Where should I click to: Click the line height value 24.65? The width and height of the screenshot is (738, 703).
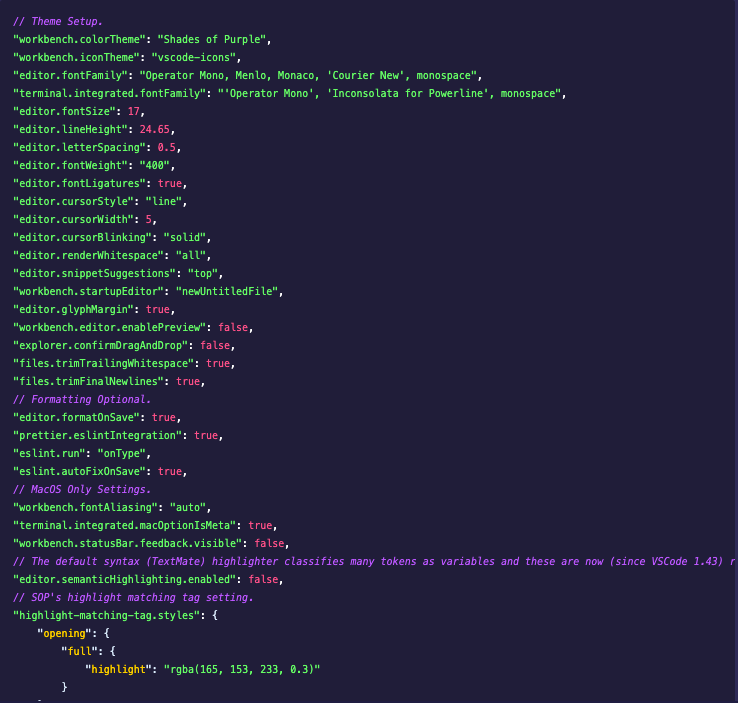[x=154, y=129]
